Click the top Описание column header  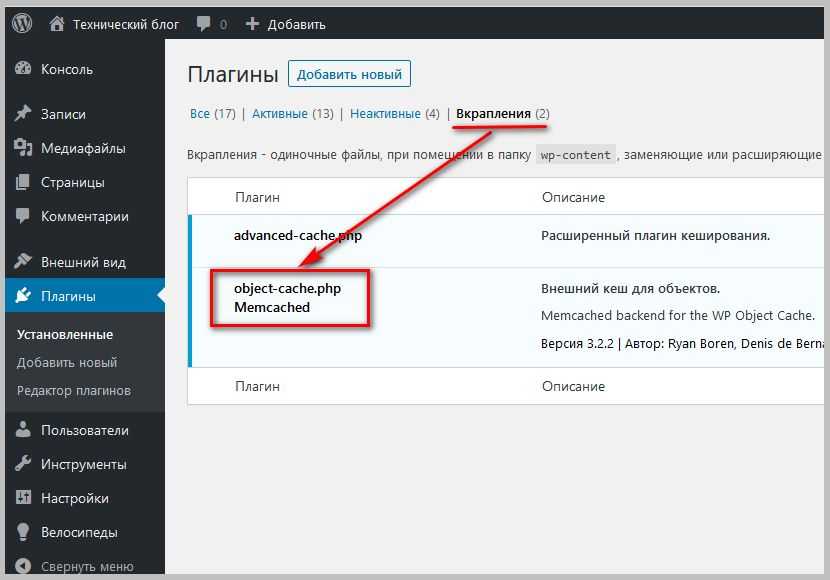pyautogui.click(x=573, y=197)
